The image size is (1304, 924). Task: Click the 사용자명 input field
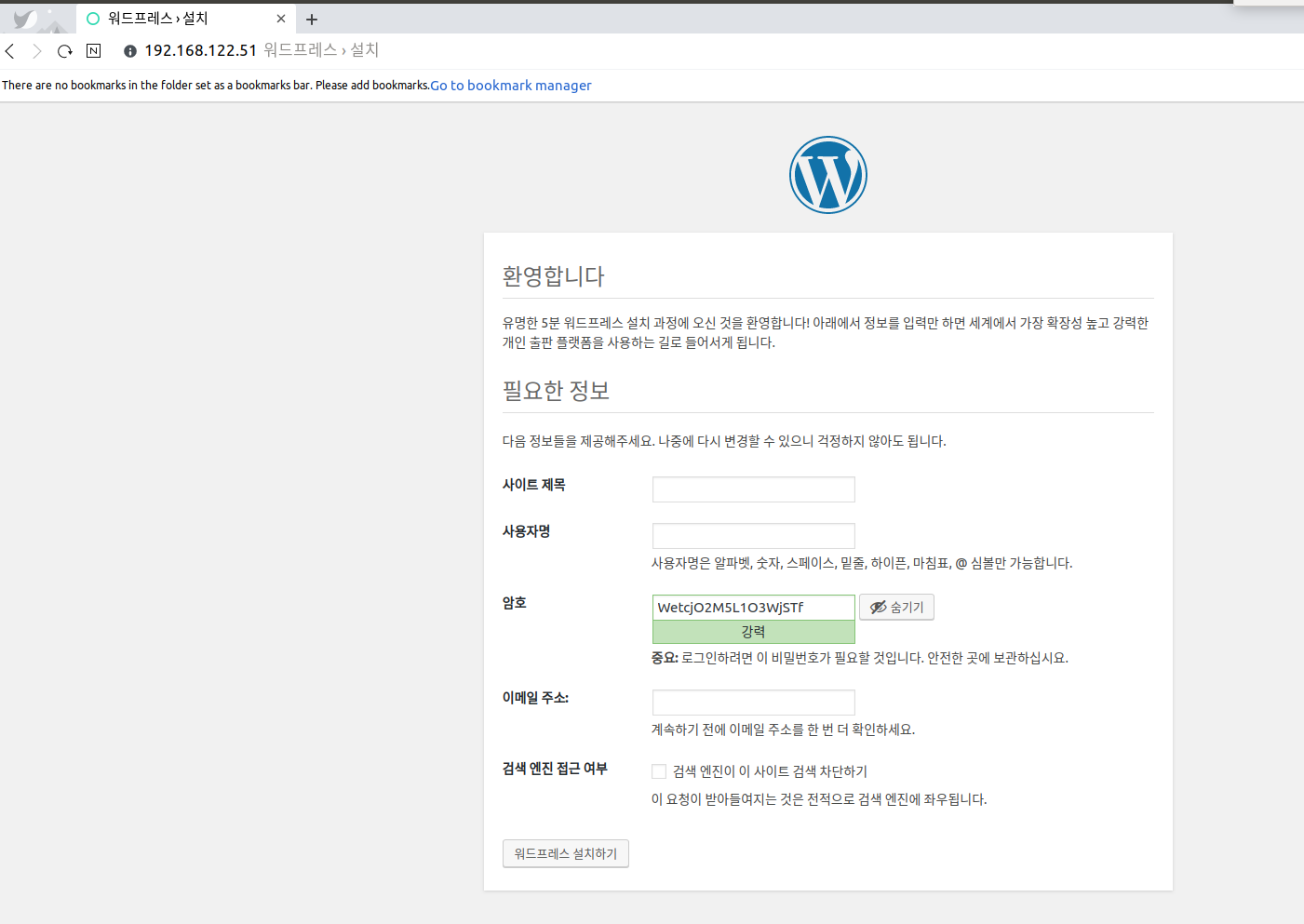click(x=754, y=536)
